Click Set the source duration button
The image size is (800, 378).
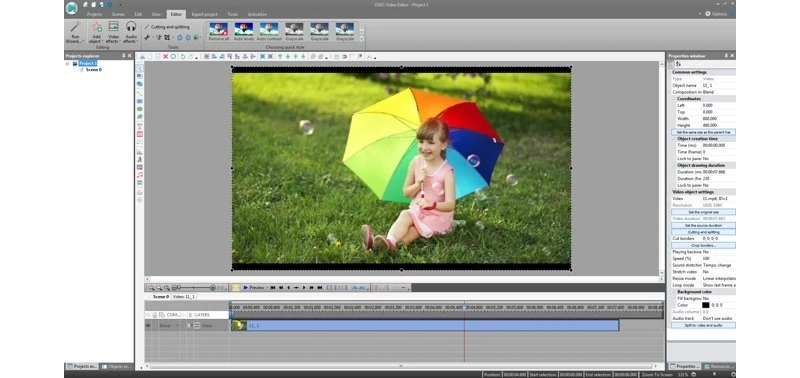(x=703, y=225)
